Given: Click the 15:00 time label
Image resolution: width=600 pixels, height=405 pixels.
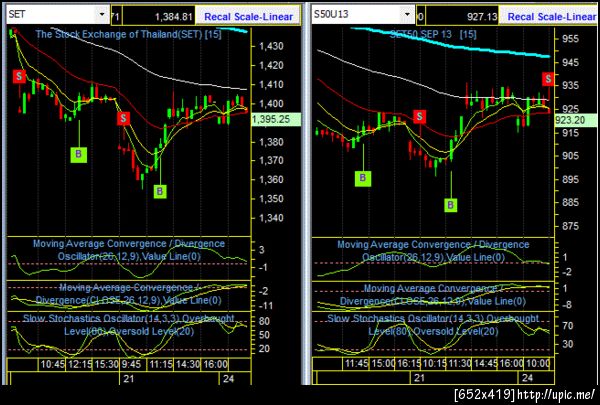Looking at the screenshot, I should tap(383, 363).
